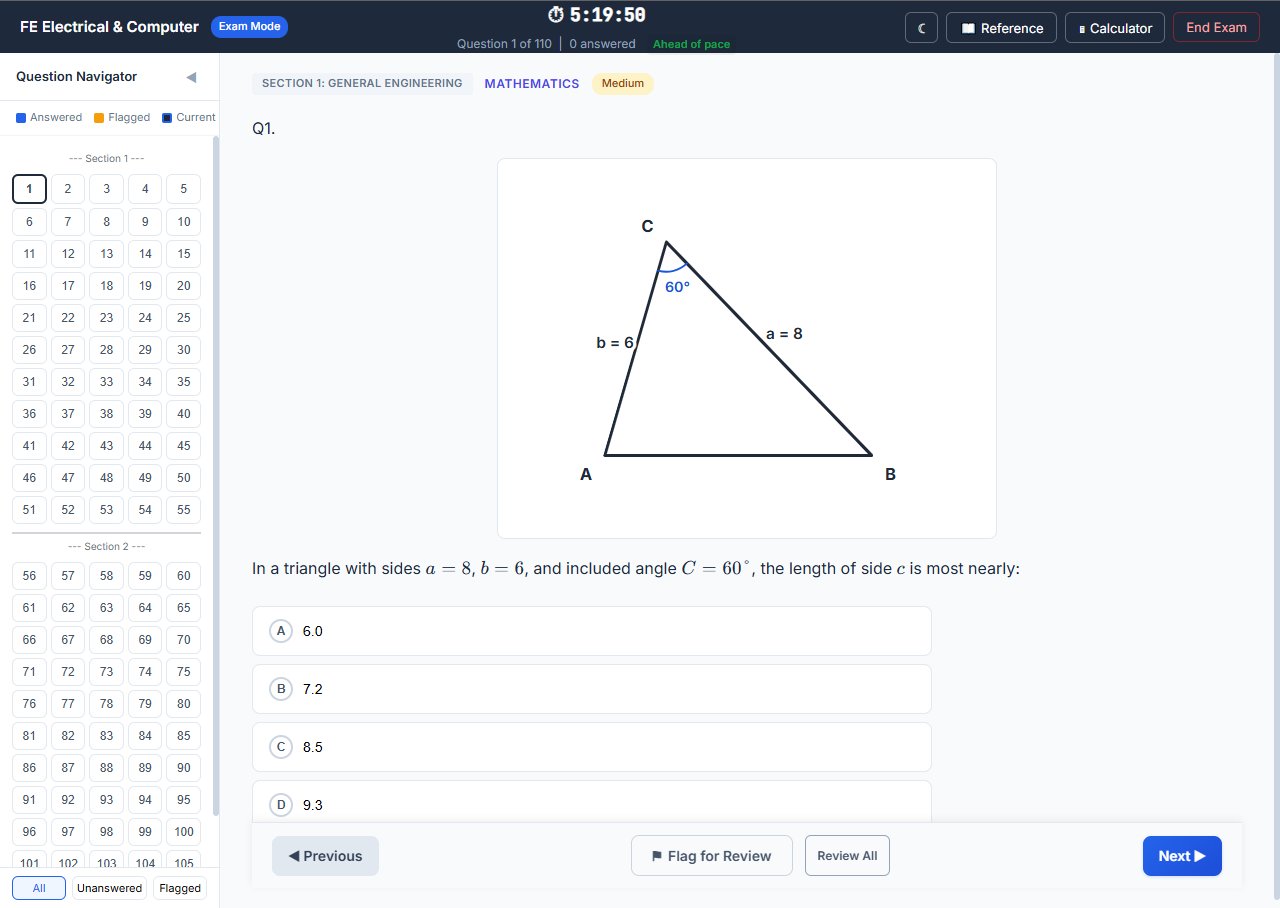Go to the Next question
Screen dimensions: 1280x908
1182,856
